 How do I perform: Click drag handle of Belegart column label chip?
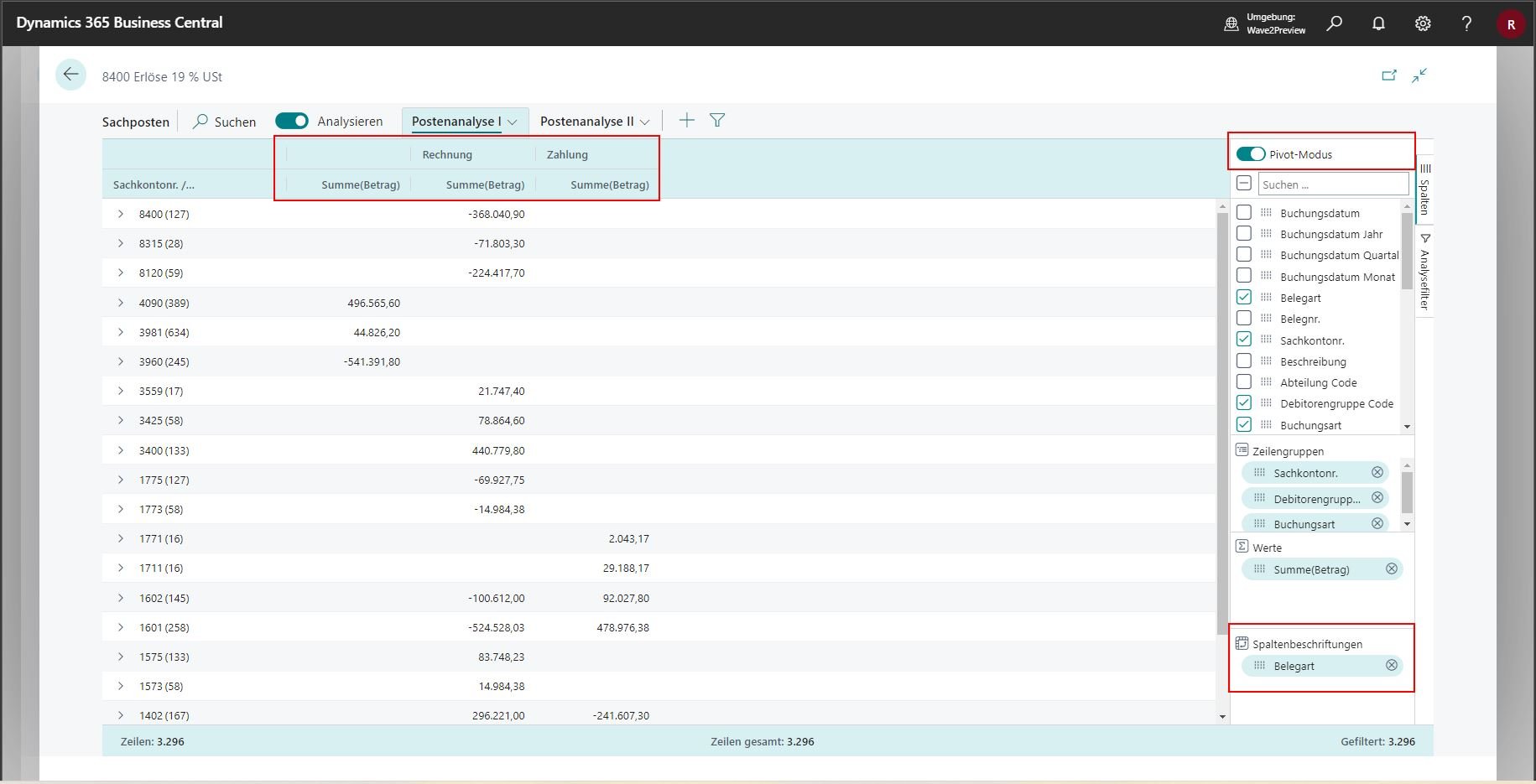(x=1259, y=665)
